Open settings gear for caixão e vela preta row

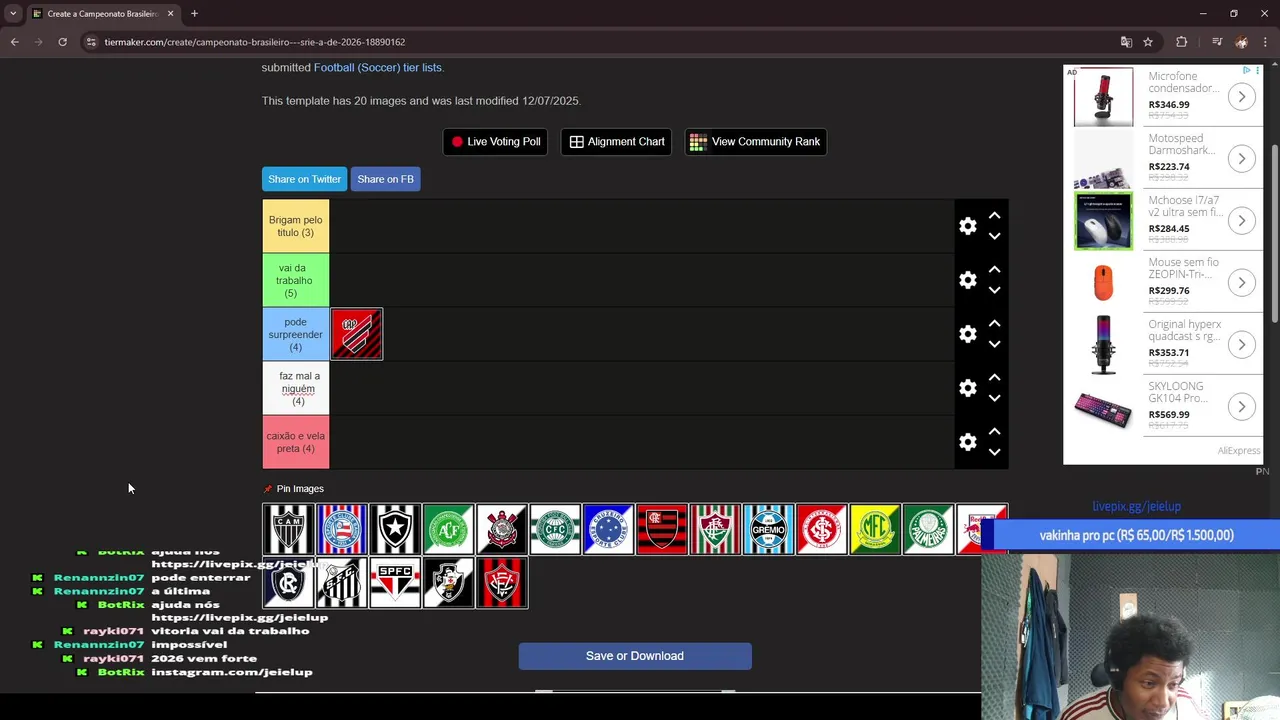point(967,442)
